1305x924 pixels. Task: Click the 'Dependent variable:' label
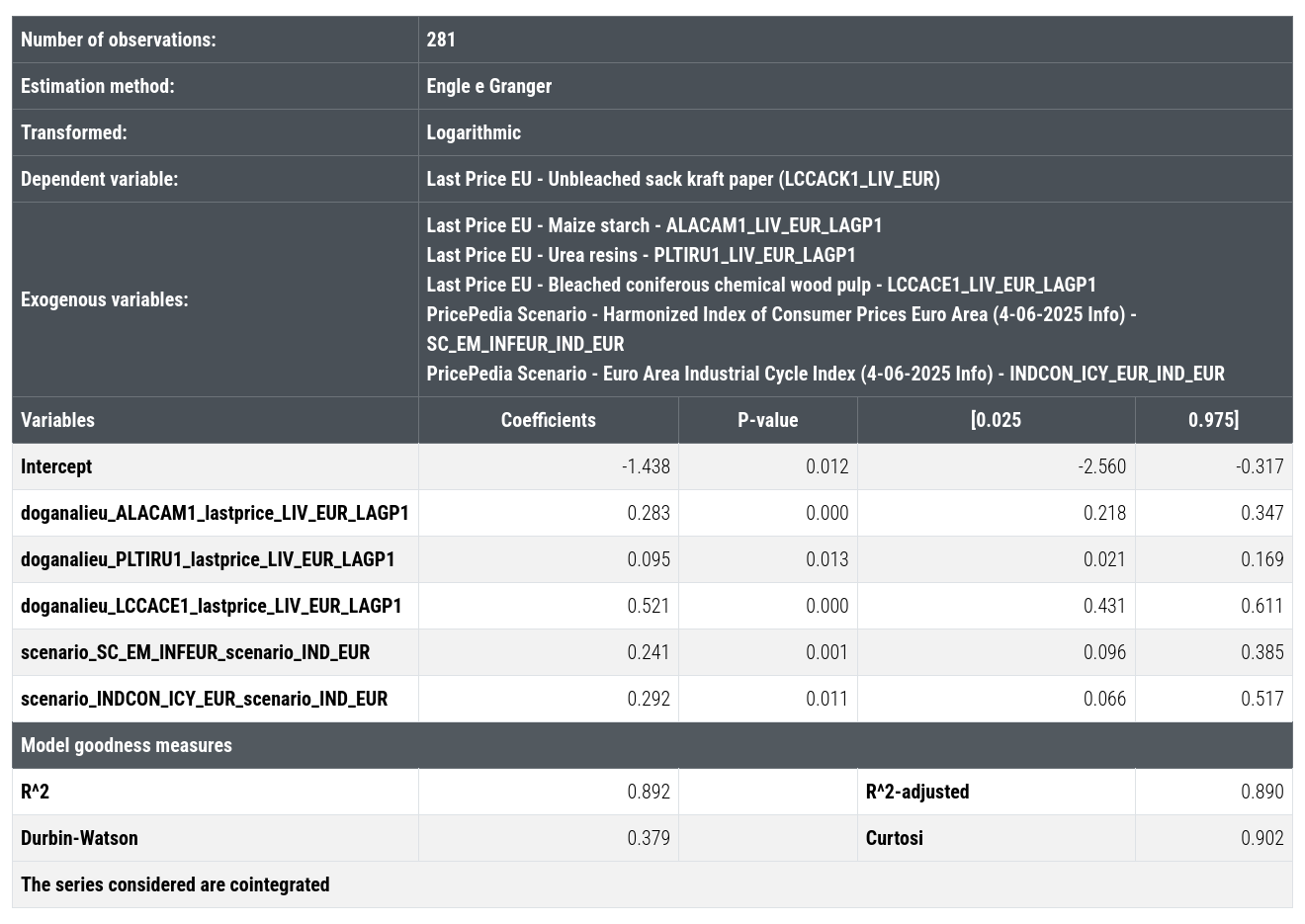[x=99, y=179]
